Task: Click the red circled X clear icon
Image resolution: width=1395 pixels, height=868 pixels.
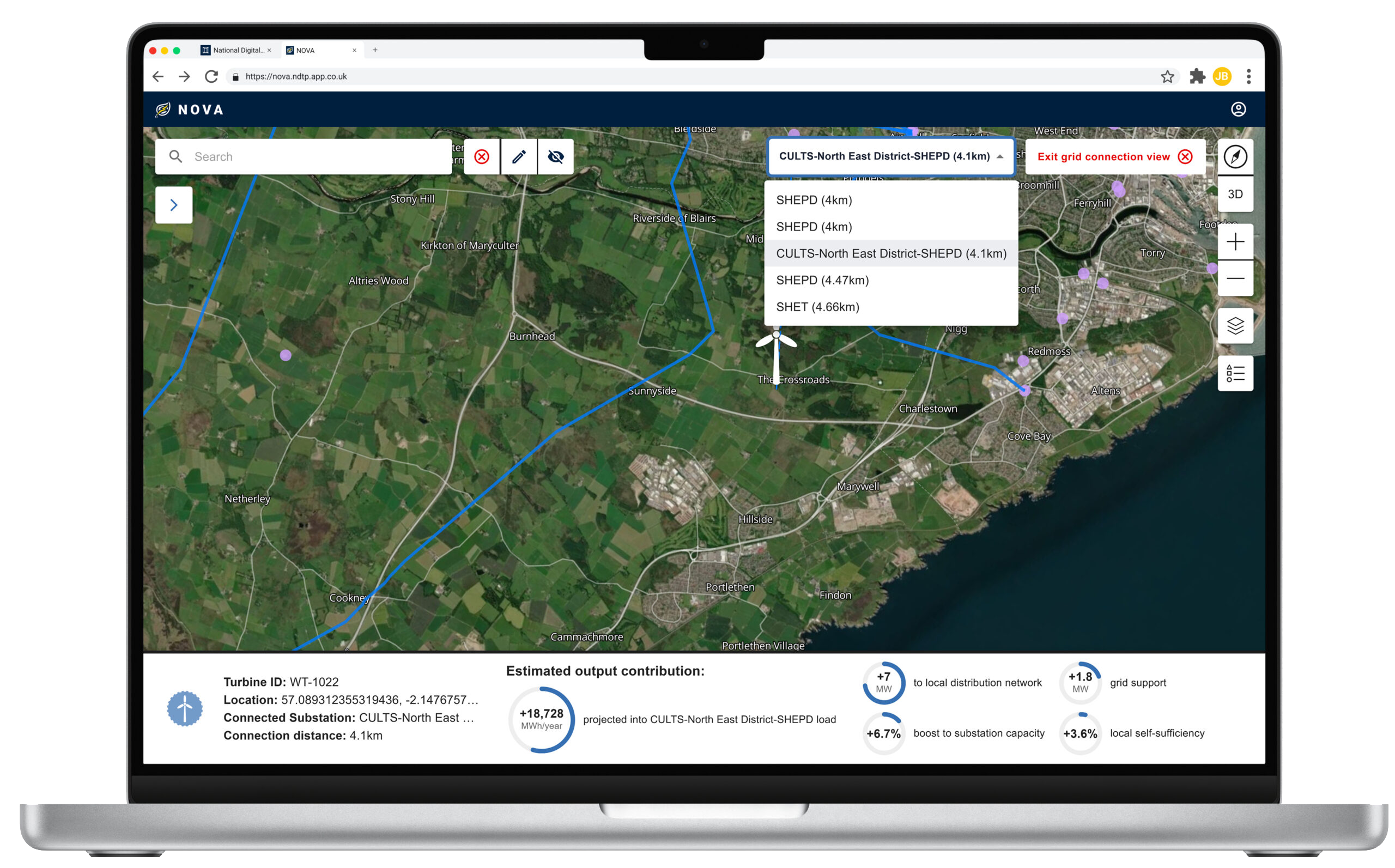Action: (482, 157)
